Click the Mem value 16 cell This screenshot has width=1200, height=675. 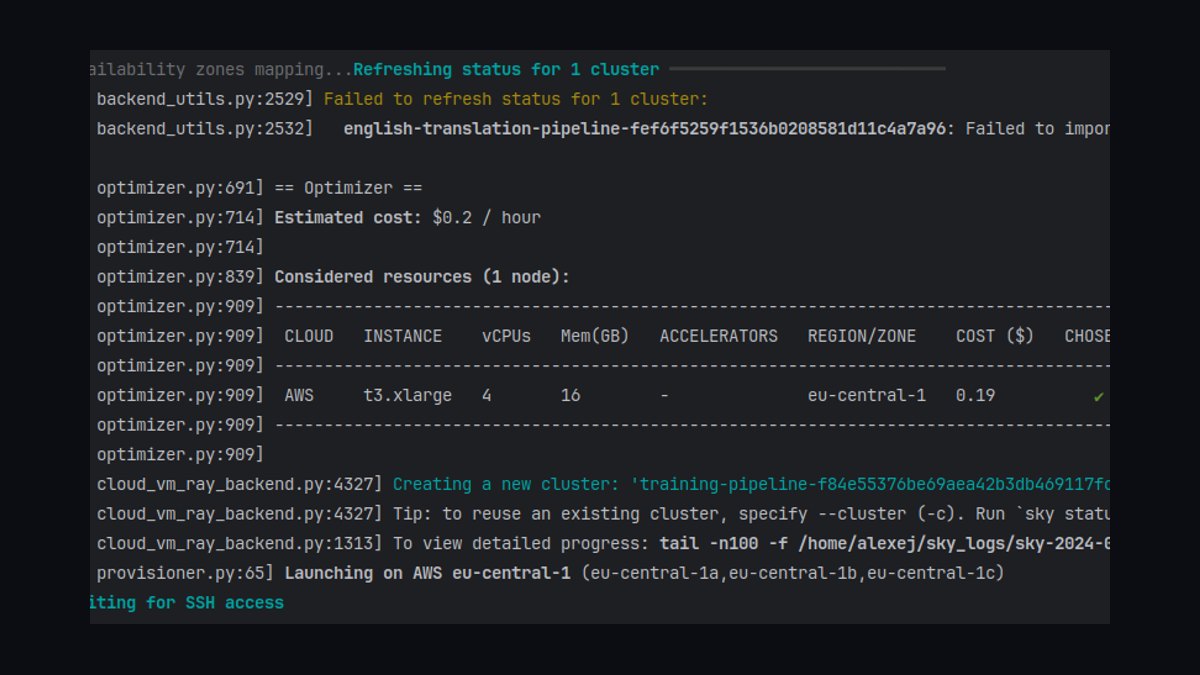click(x=570, y=395)
